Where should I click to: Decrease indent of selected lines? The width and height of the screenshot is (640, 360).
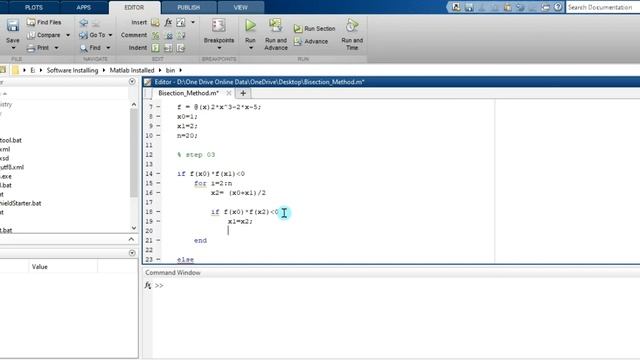(181, 48)
